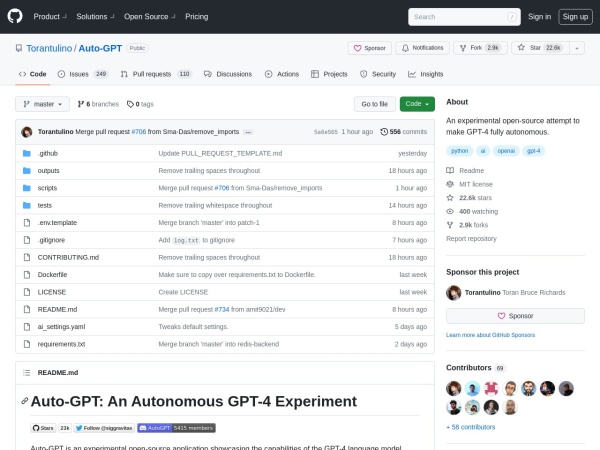This screenshot has width=600, height=450.
Task: Click the Dockerfile file icon
Action: point(26,274)
